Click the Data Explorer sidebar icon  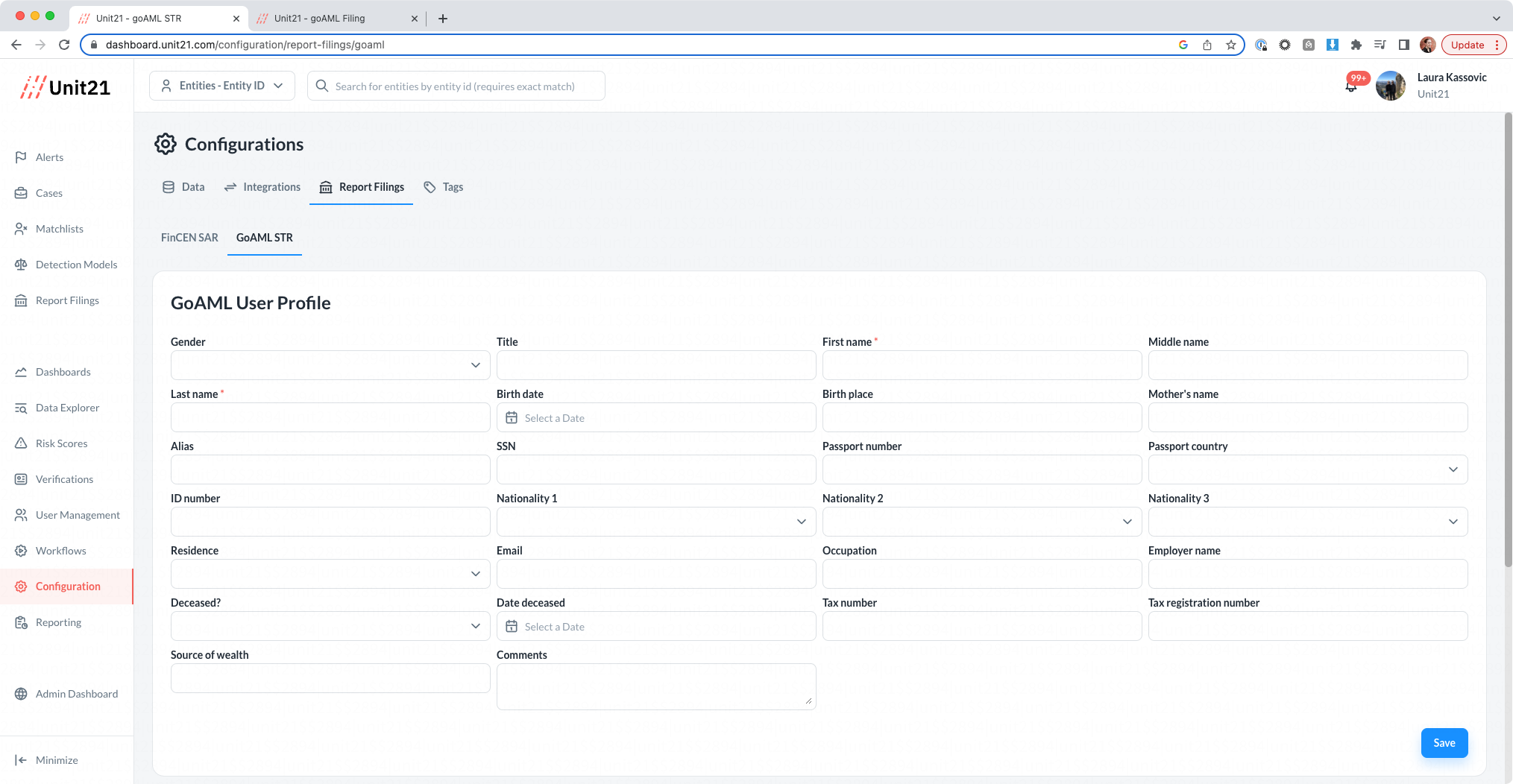(x=21, y=408)
